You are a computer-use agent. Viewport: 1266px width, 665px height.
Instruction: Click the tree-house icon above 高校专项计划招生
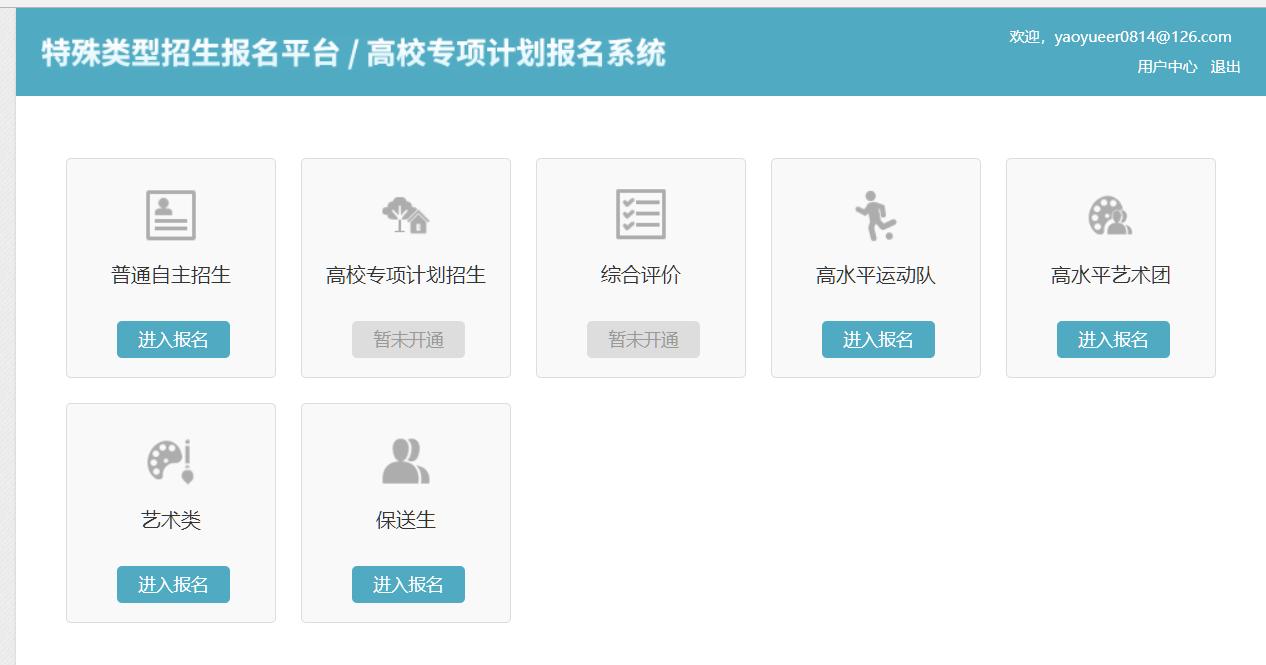(406, 213)
